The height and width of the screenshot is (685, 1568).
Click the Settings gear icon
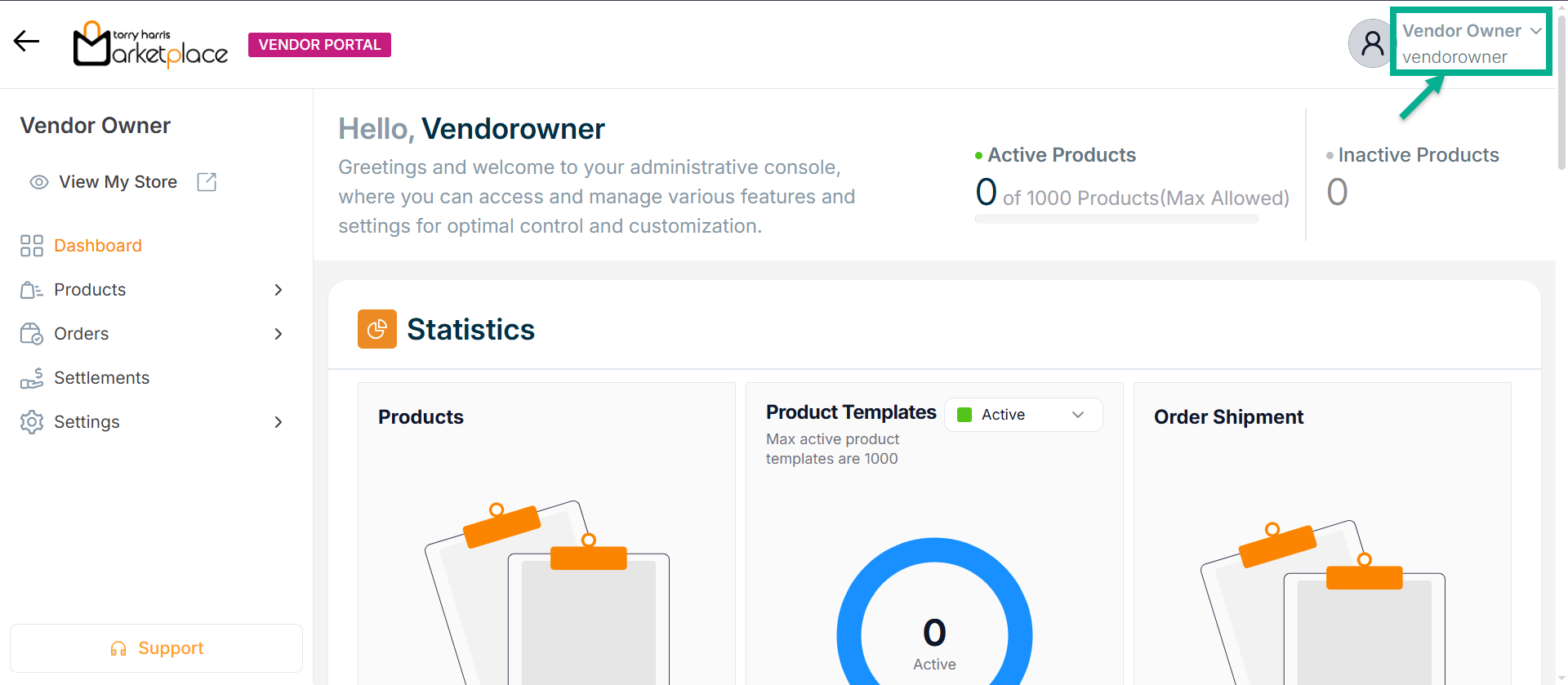(x=32, y=422)
